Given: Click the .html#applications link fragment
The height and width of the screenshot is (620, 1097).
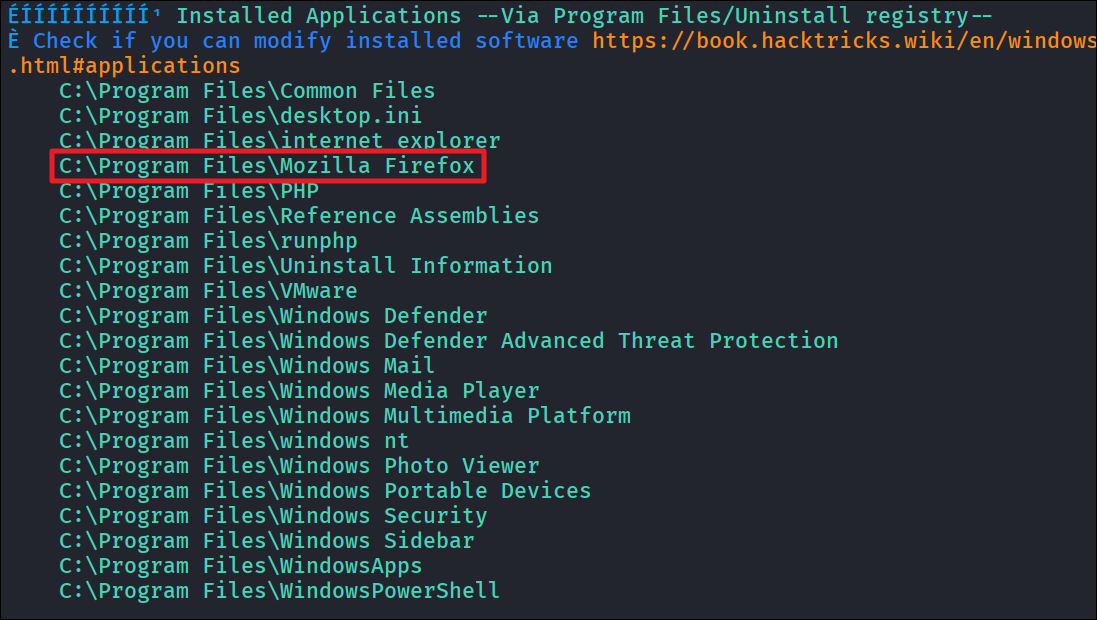Looking at the screenshot, I should tap(125, 66).
